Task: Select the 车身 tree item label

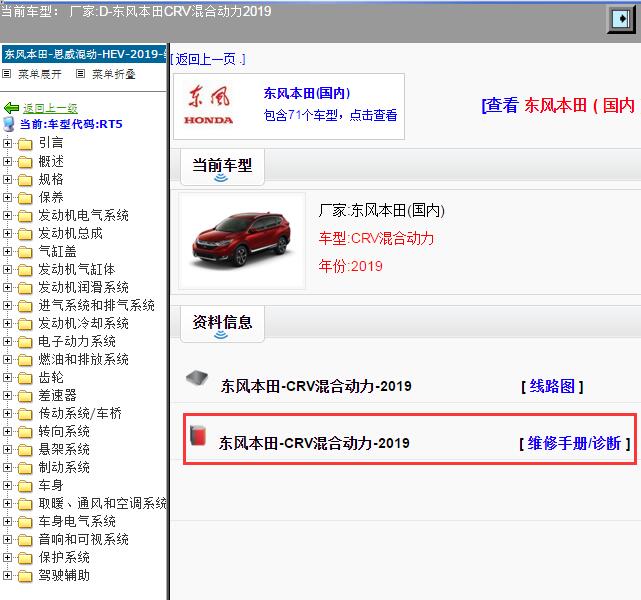Action: (51, 486)
